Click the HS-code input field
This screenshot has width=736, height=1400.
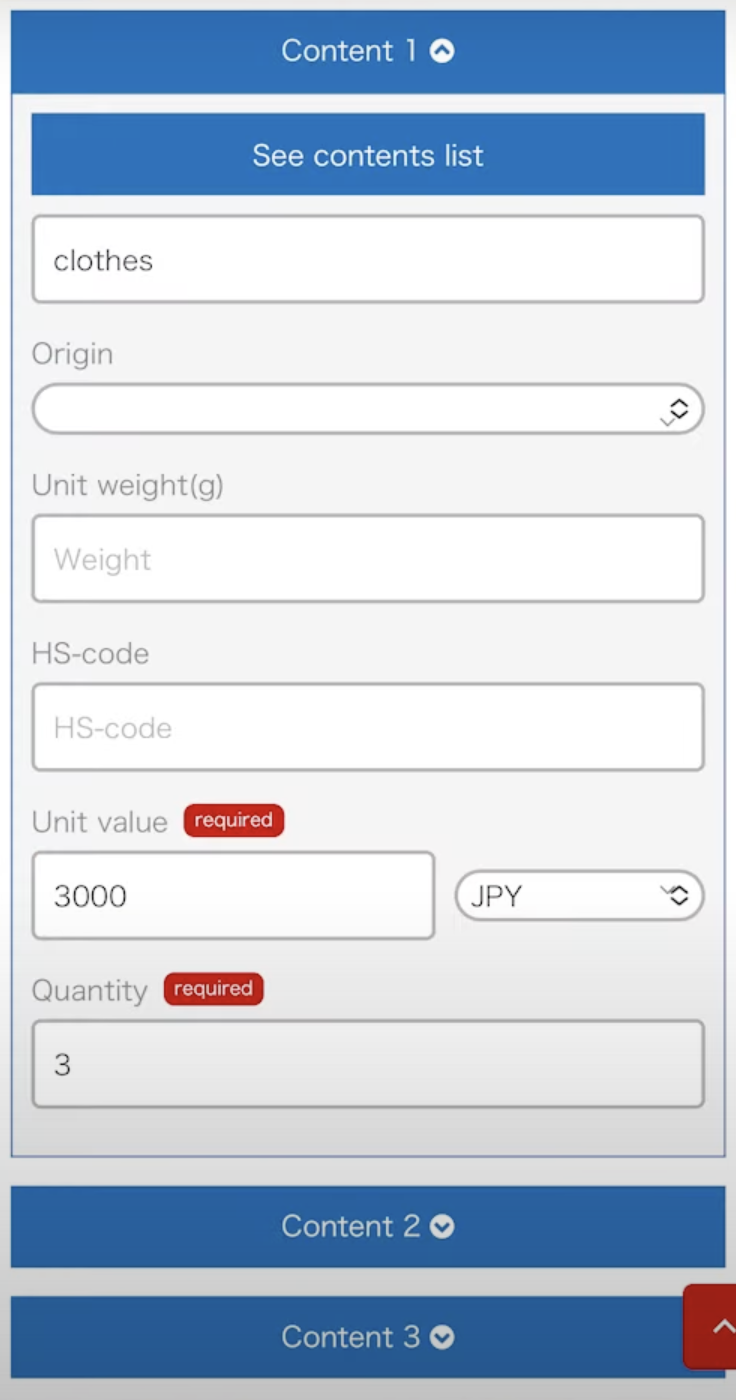click(x=368, y=727)
